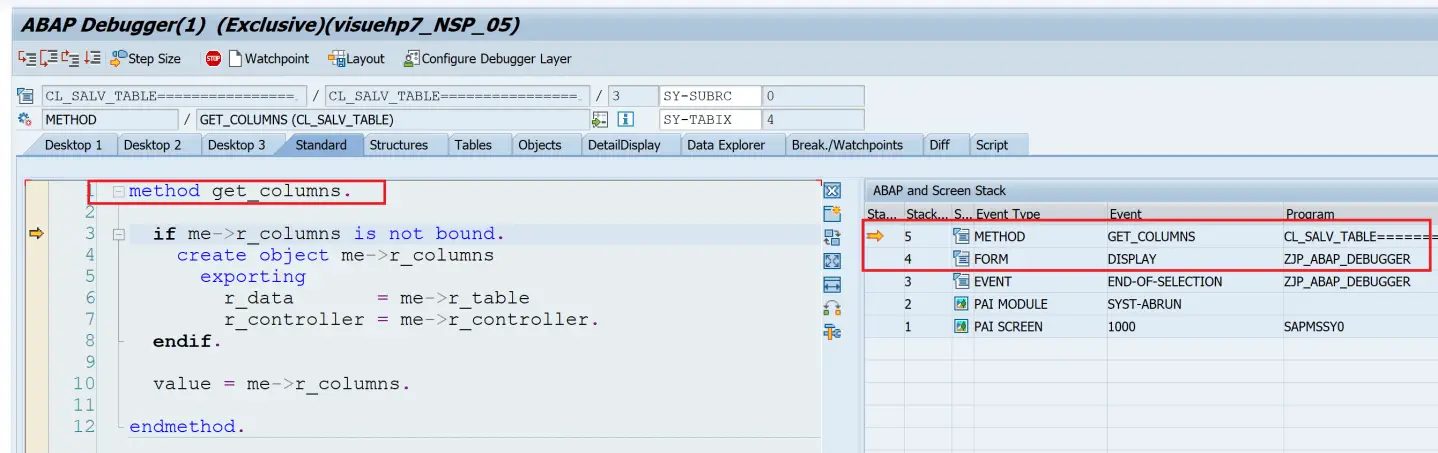Click the SY-SUBRC variable field
Viewport: 1438px width, 453px height.
click(709, 96)
